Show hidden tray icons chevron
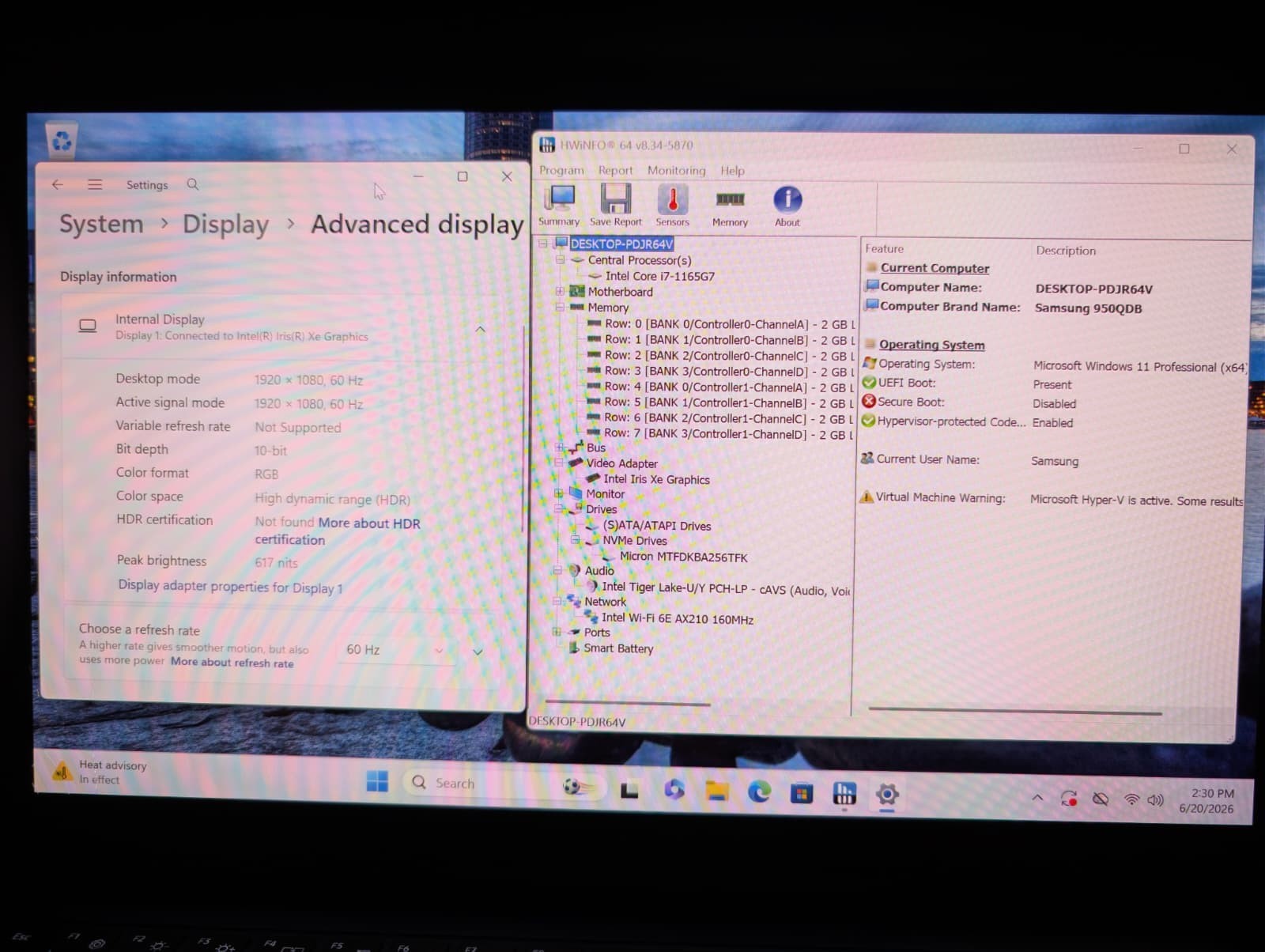This screenshot has width=1265, height=952. coord(1037,798)
